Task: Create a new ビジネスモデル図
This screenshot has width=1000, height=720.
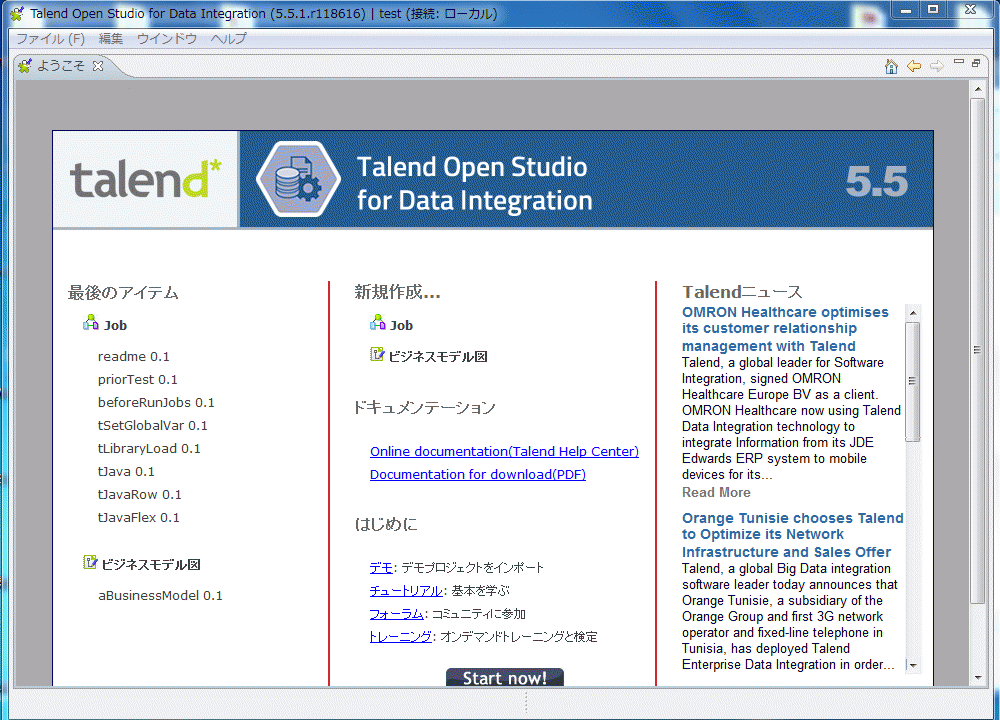Action: tap(438, 356)
